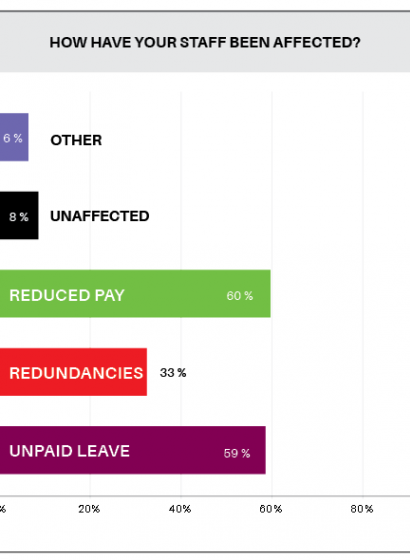Click the 60% axis tick label

click(271, 509)
